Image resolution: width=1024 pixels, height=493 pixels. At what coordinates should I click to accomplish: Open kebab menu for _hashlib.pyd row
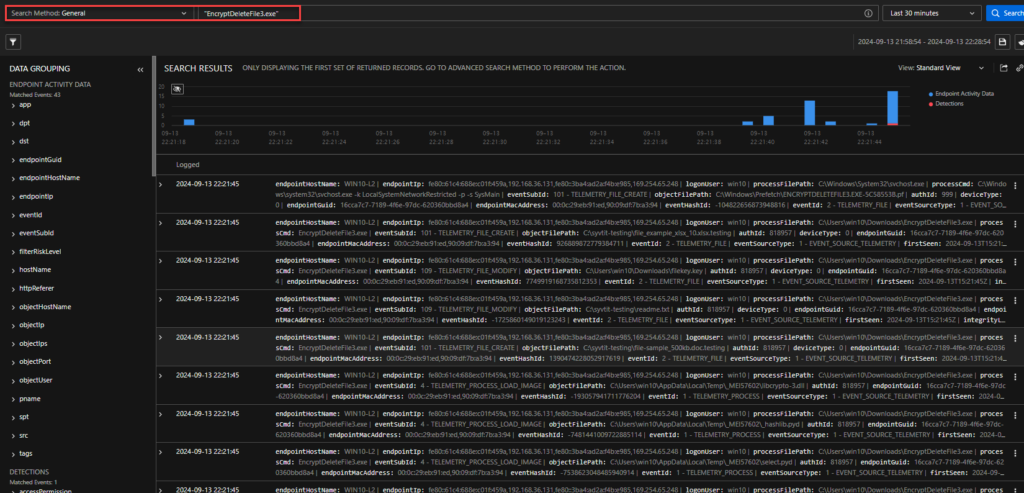click(x=1014, y=415)
